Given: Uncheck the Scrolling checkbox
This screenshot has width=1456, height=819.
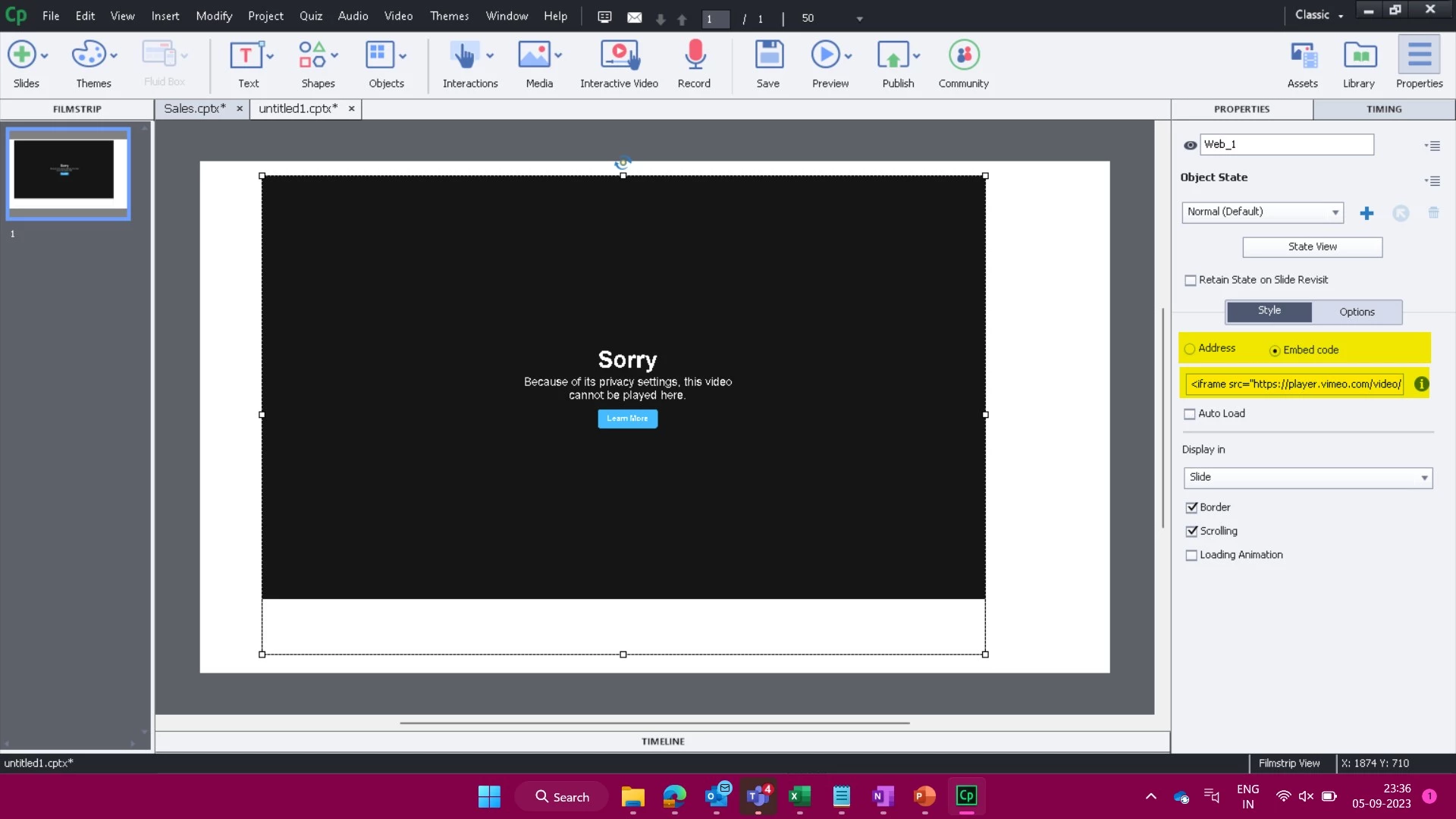Looking at the screenshot, I should [1191, 532].
